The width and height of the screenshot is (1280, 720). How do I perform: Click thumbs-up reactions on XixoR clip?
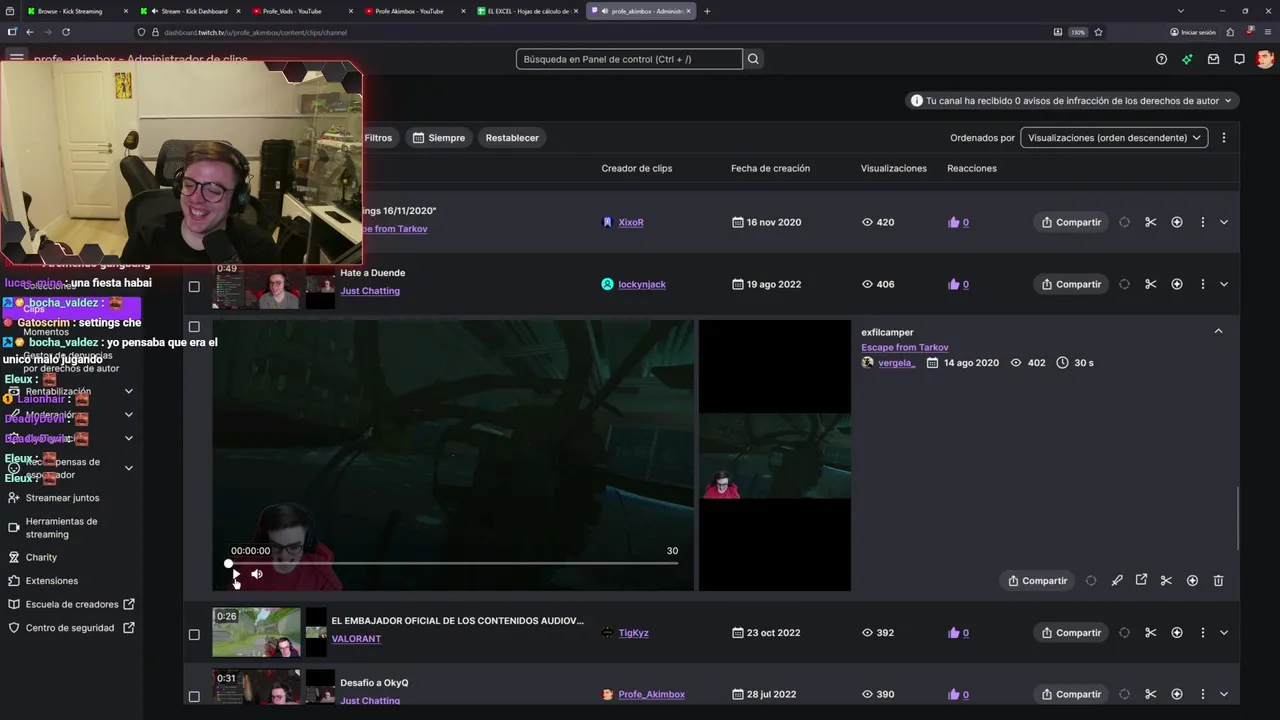coord(958,222)
